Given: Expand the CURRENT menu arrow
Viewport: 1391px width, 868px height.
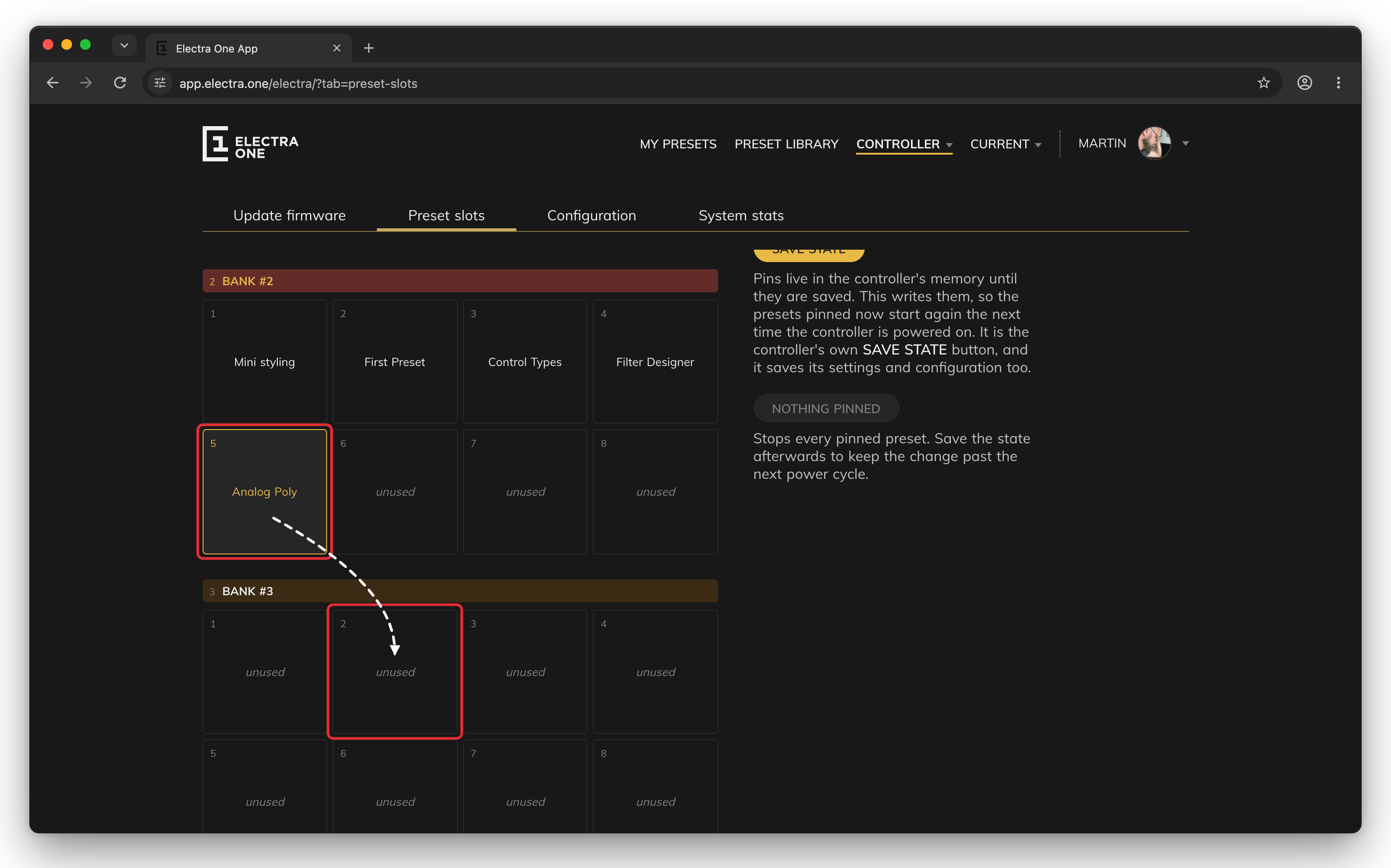Looking at the screenshot, I should 1038,145.
